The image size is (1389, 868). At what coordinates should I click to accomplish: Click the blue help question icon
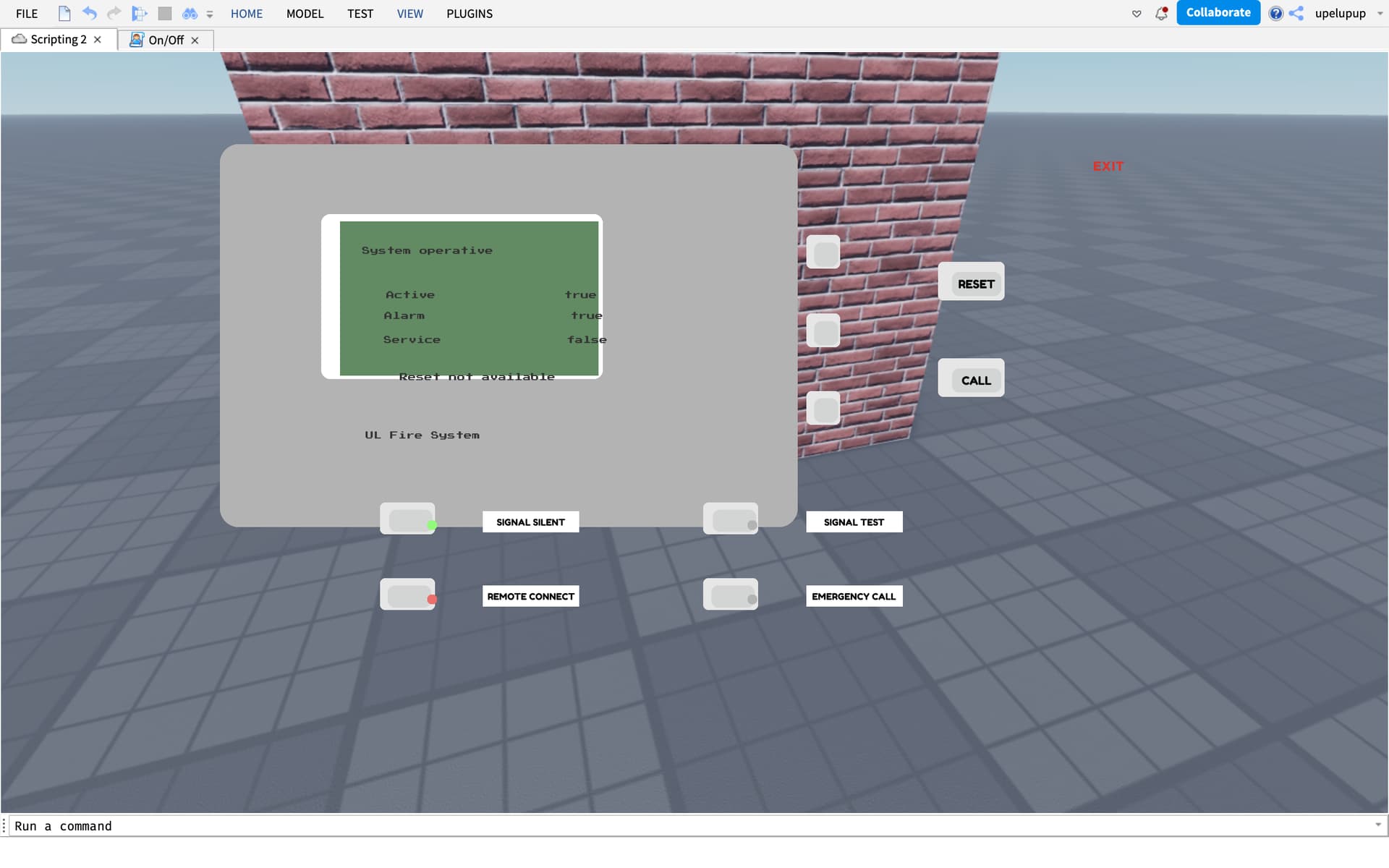1275,13
